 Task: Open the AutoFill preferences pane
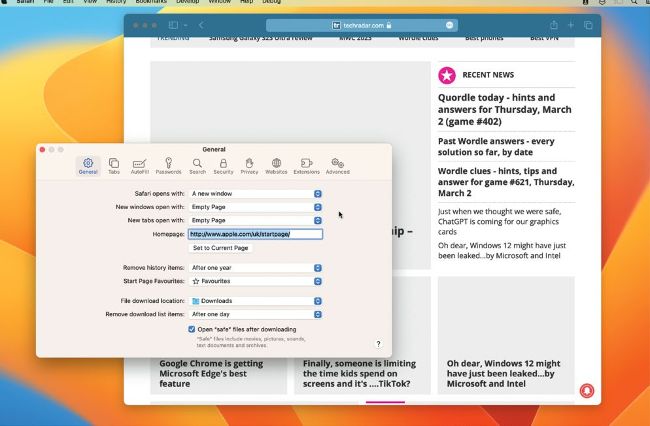[x=139, y=166]
